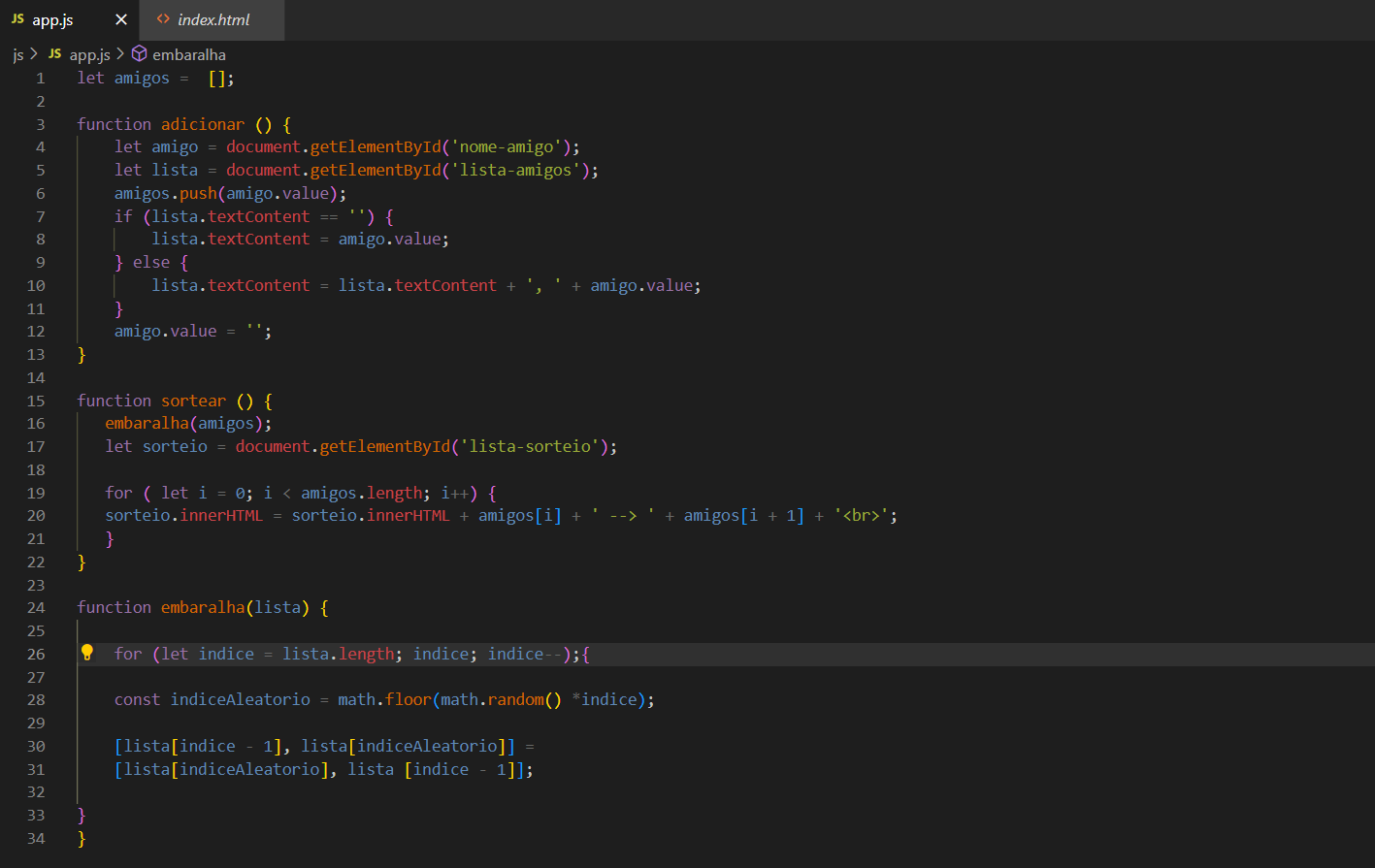Click the 'else' keyword on line 9

151,262
